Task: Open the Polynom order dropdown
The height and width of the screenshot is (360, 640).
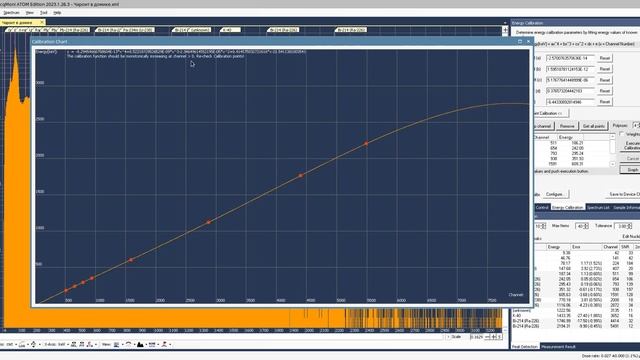Action: (x=636, y=126)
